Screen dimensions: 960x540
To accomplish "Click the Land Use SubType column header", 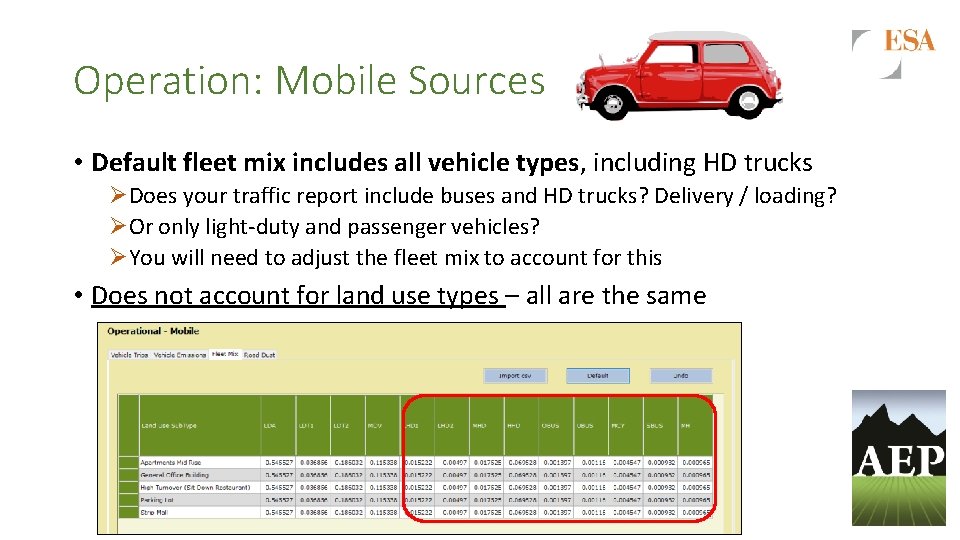I will click(200, 426).
